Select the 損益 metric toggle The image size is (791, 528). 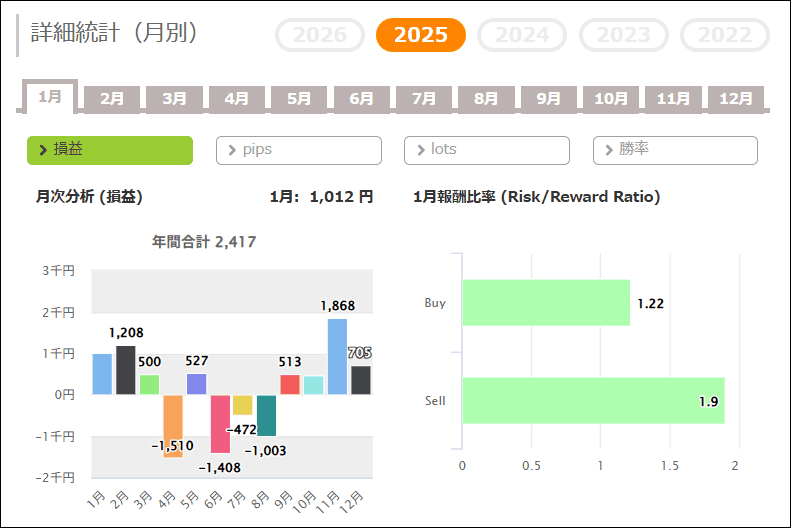[x=109, y=150]
